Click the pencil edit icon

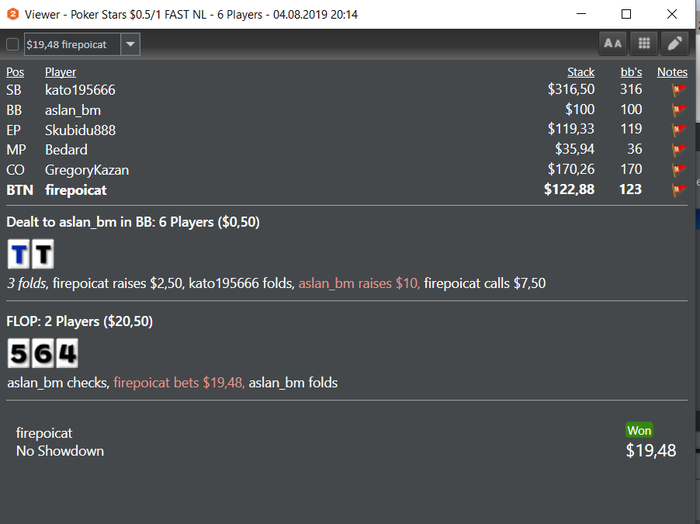click(675, 44)
